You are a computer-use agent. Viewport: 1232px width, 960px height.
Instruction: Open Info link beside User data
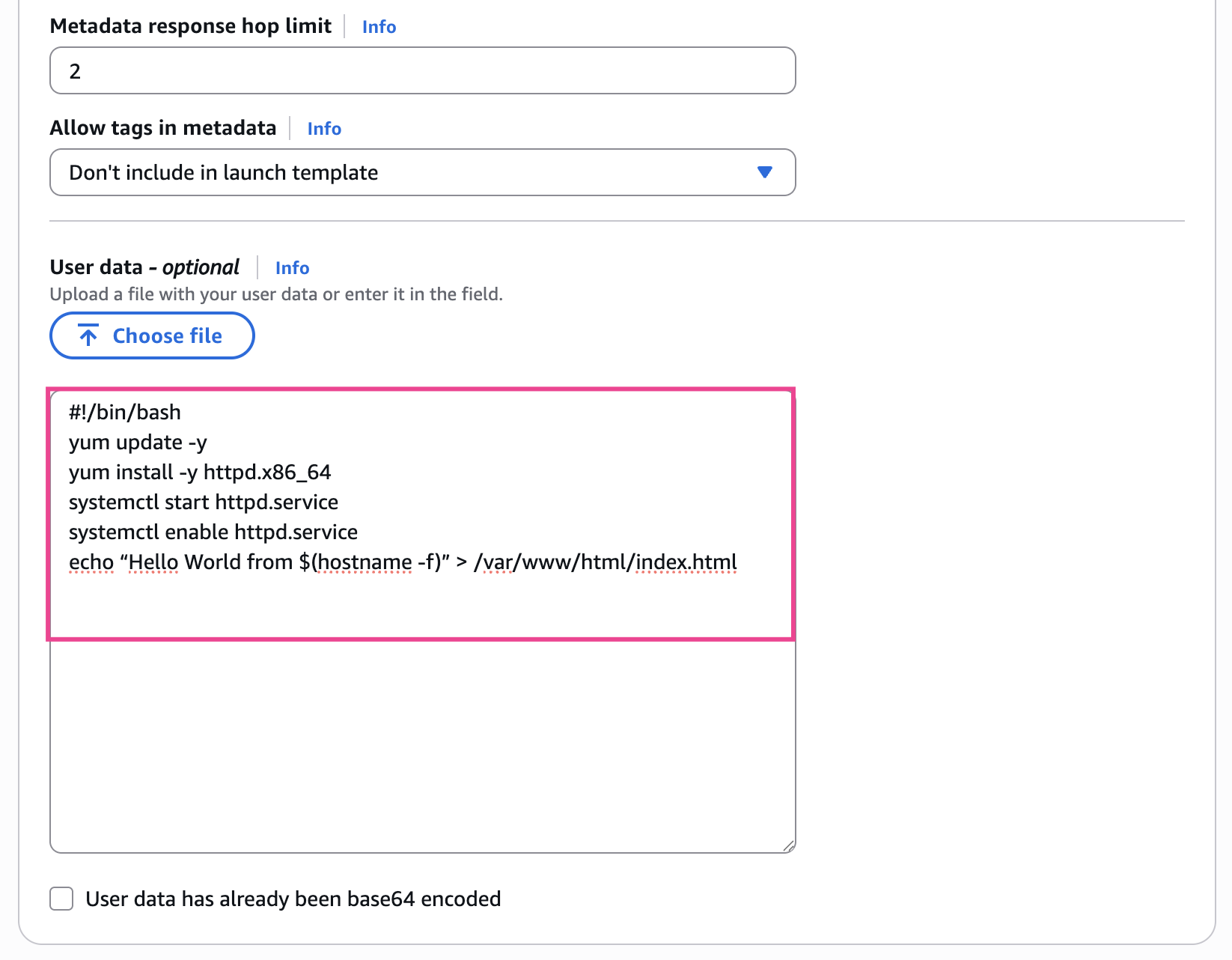[x=292, y=268]
